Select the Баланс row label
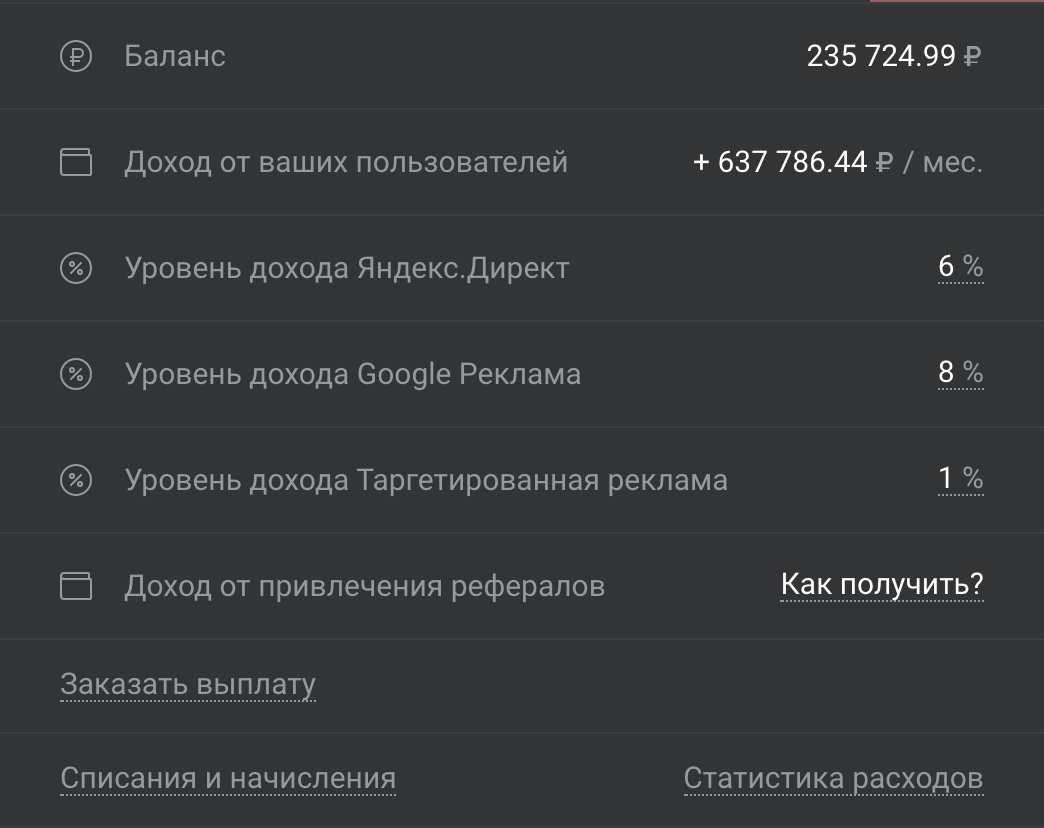The width and height of the screenshot is (1044, 828). (173, 57)
